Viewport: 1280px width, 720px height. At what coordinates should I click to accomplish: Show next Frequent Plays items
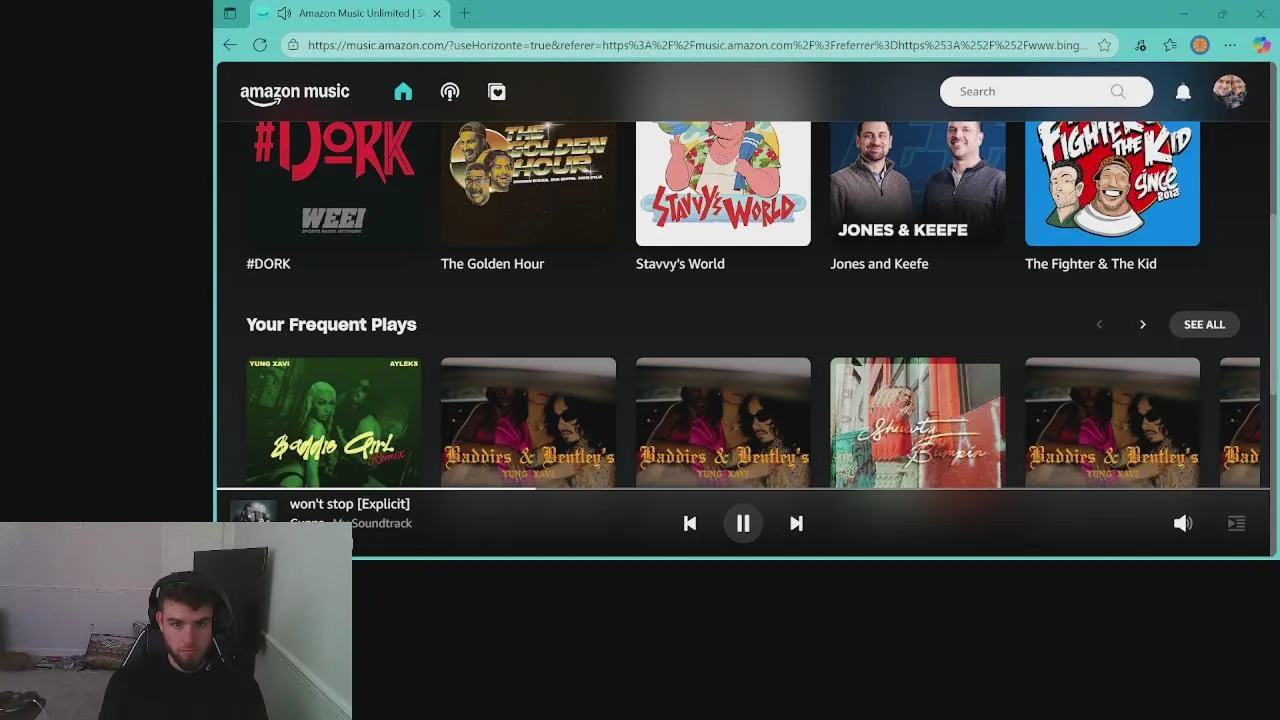1142,325
